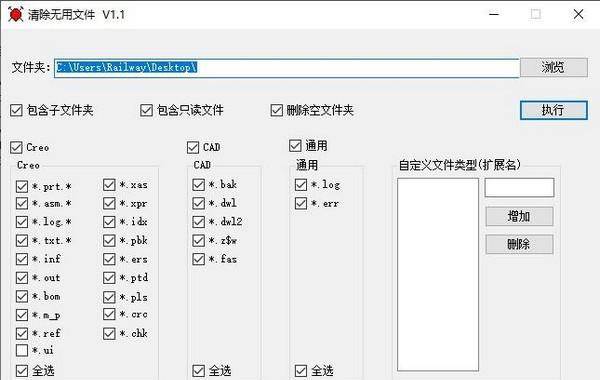Toggle 删除空文件夹 checkbox

click(x=276, y=110)
